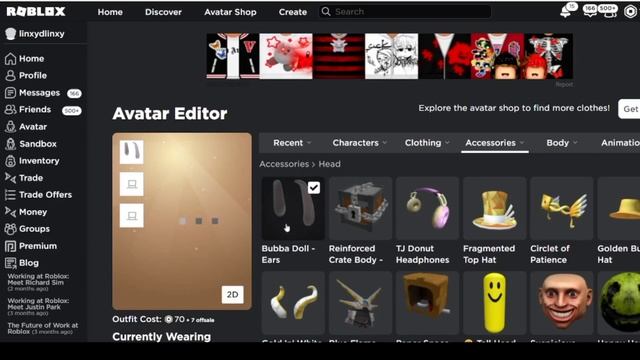The image size is (640, 360).
Task: Click the Trade Offers sidebar icon
Action: tap(10, 195)
